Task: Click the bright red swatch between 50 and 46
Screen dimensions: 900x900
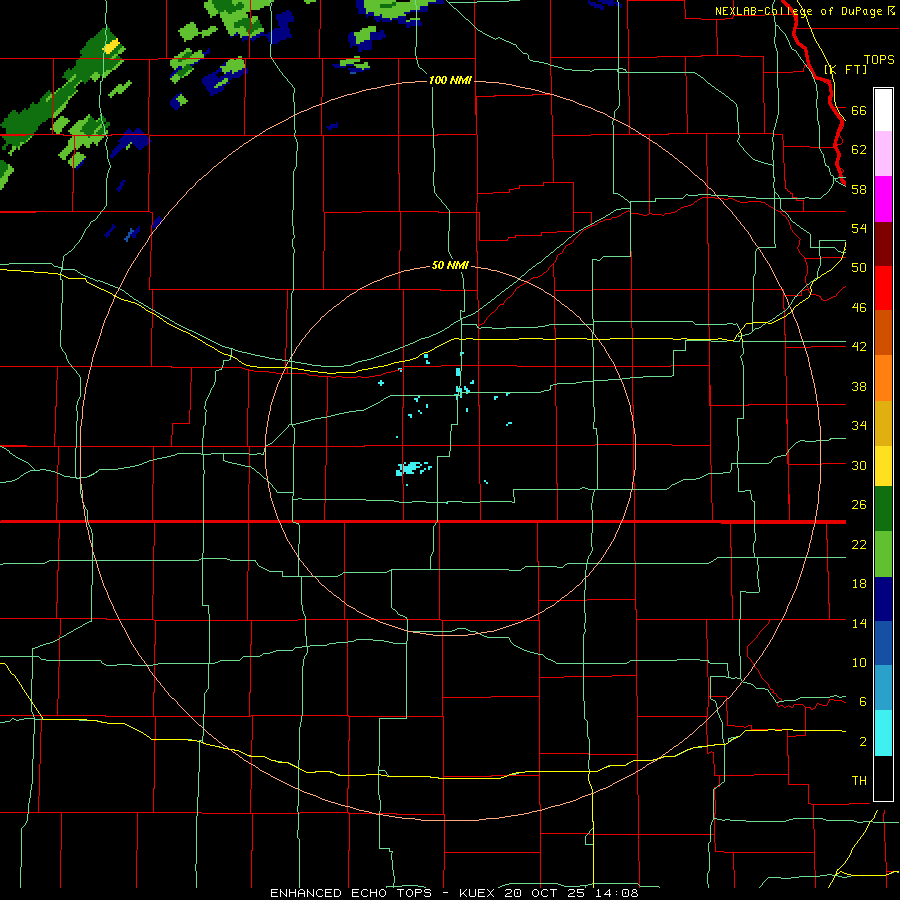Action: click(883, 288)
